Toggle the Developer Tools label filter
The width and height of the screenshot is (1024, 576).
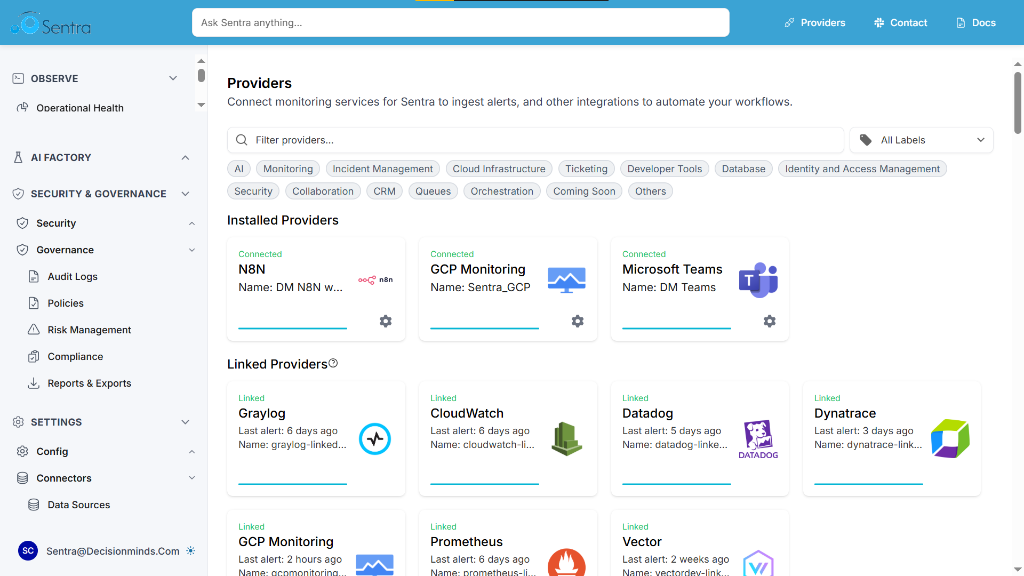665,168
